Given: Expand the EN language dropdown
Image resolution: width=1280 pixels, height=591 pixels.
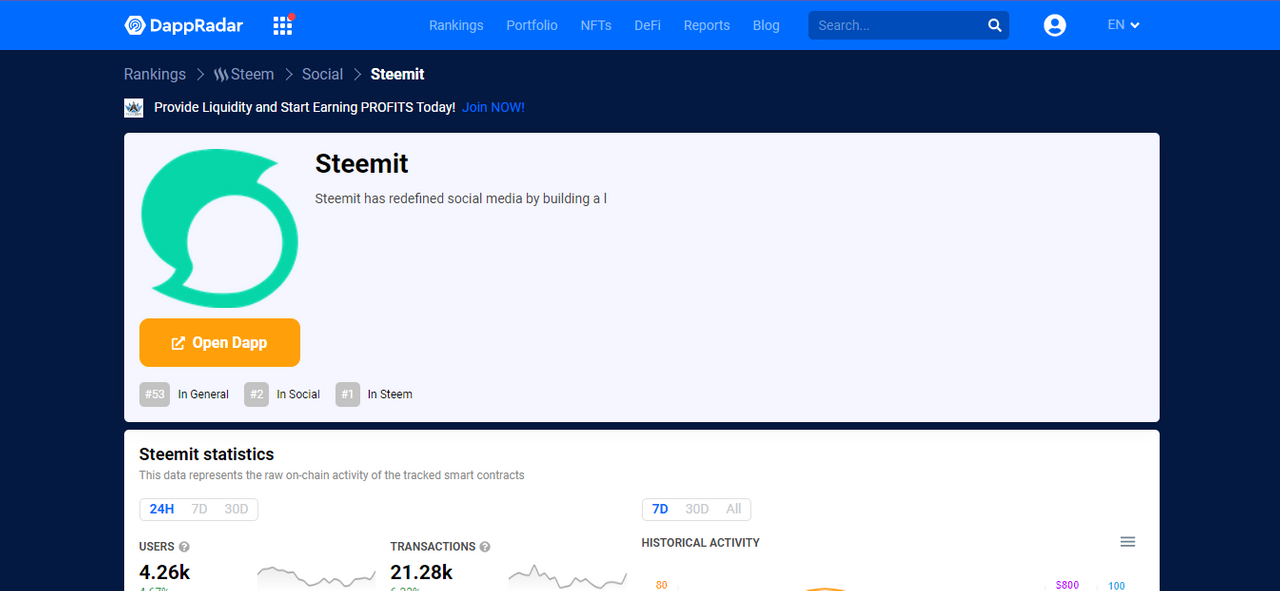Looking at the screenshot, I should pyautogui.click(x=1124, y=25).
